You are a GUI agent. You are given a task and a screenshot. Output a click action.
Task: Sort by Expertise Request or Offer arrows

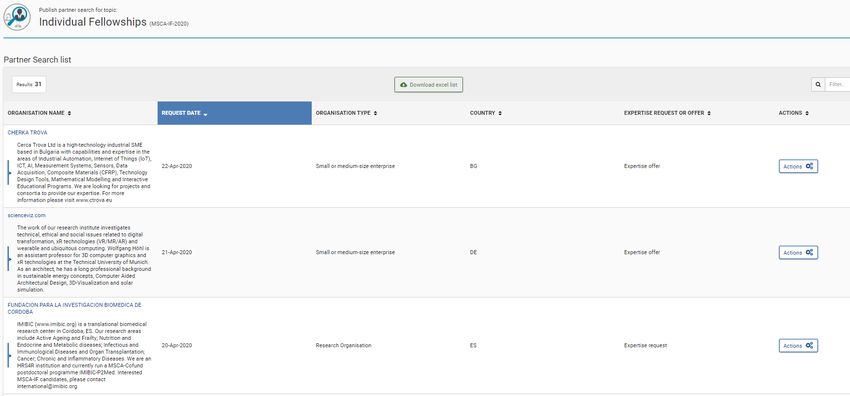[709, 113]
